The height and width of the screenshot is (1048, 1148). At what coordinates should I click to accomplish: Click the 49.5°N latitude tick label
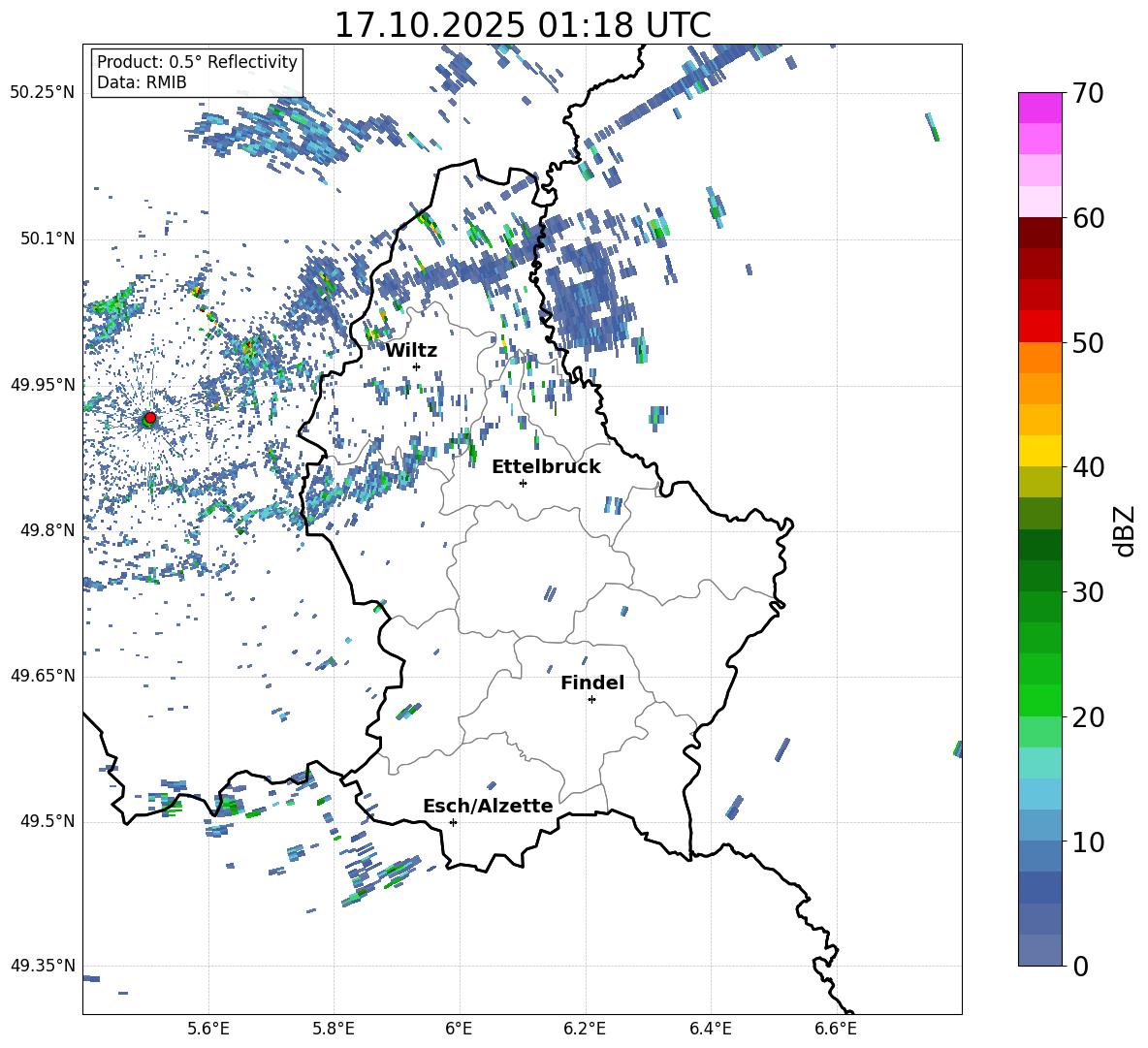tap(47, 821)
